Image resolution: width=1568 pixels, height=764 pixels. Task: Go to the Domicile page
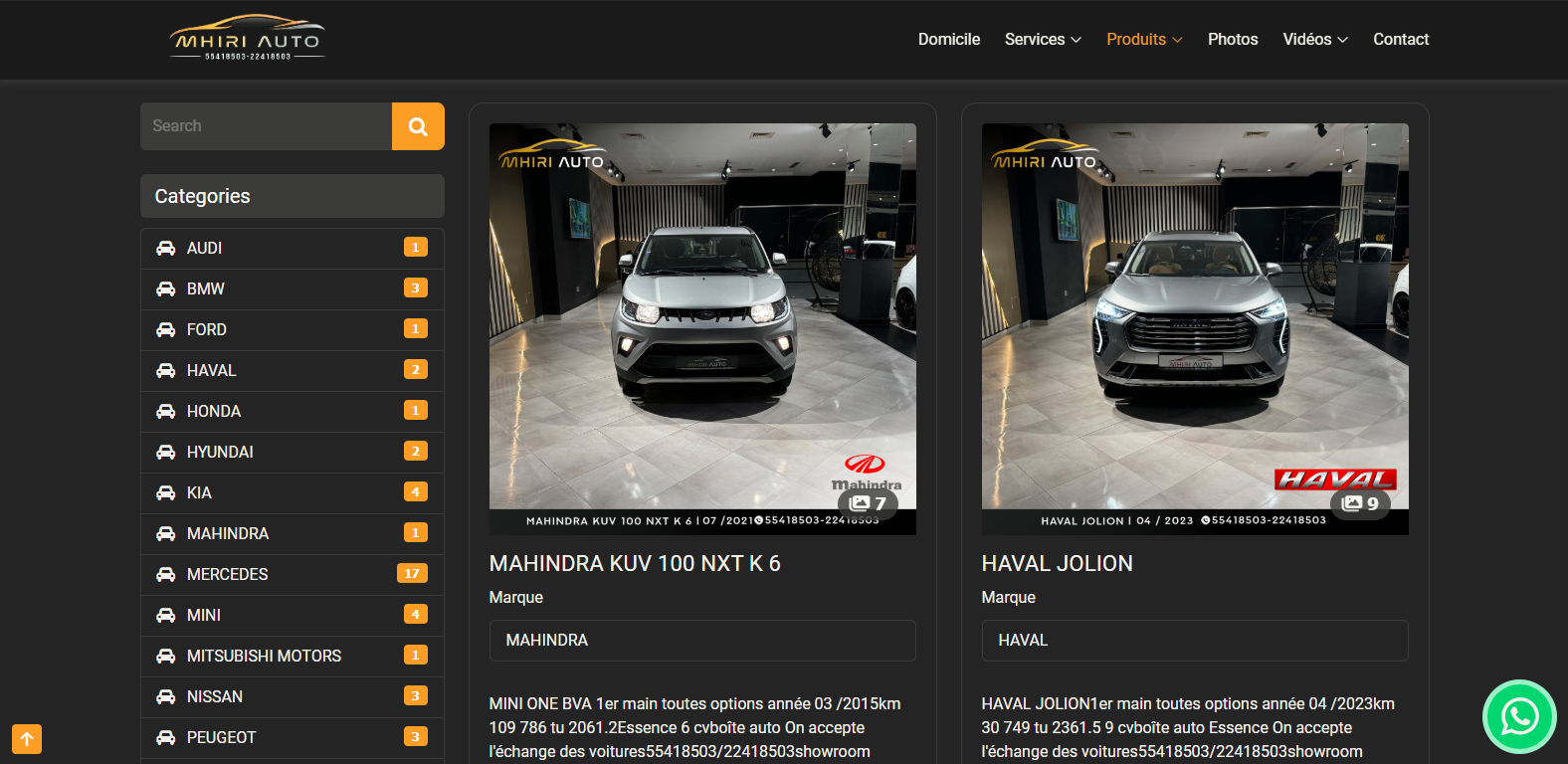(949, 39)
